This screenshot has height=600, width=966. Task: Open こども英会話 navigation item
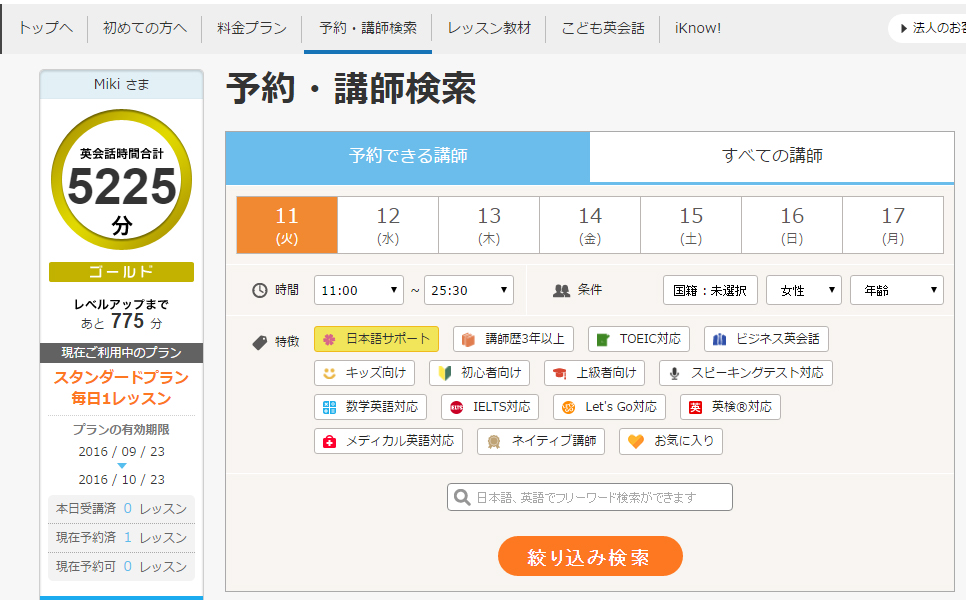603,28
